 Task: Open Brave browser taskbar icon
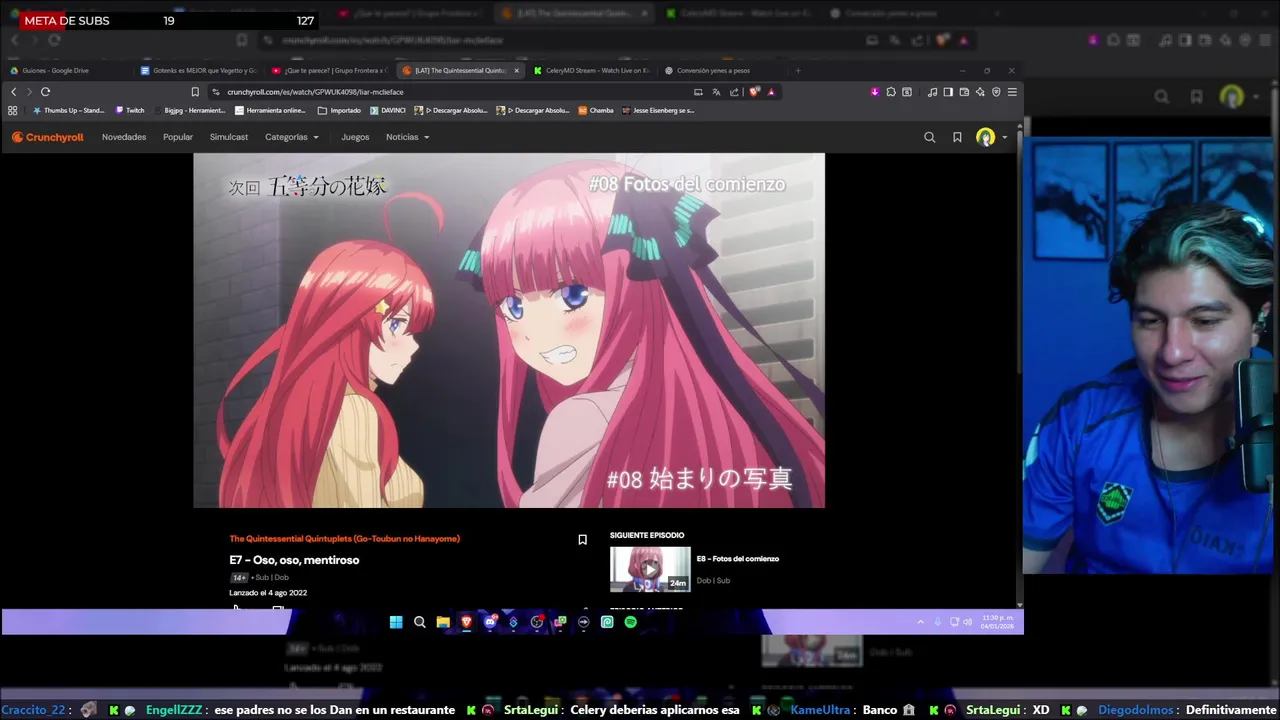point(466,622)
